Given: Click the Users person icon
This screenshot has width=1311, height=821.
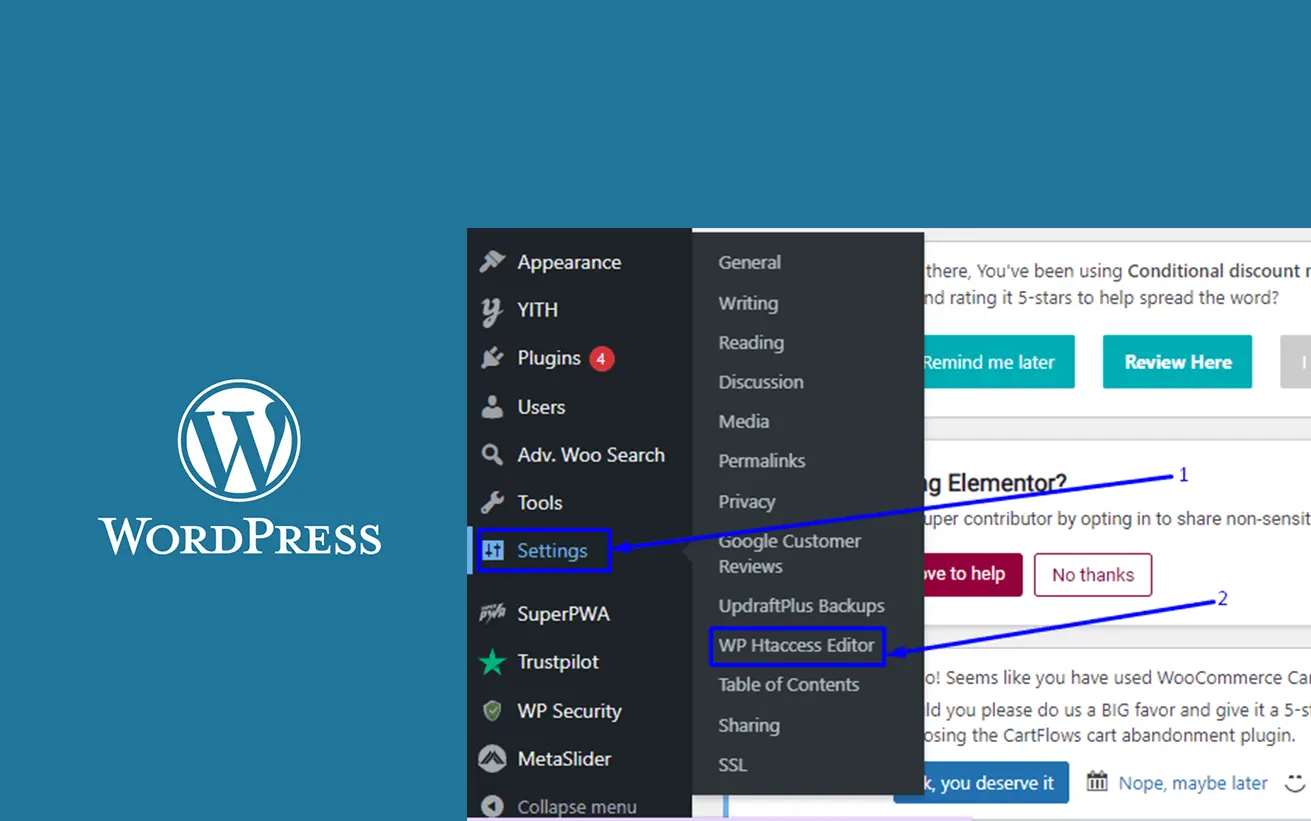Looking at the screenshot, I should [x=492, y=407].
